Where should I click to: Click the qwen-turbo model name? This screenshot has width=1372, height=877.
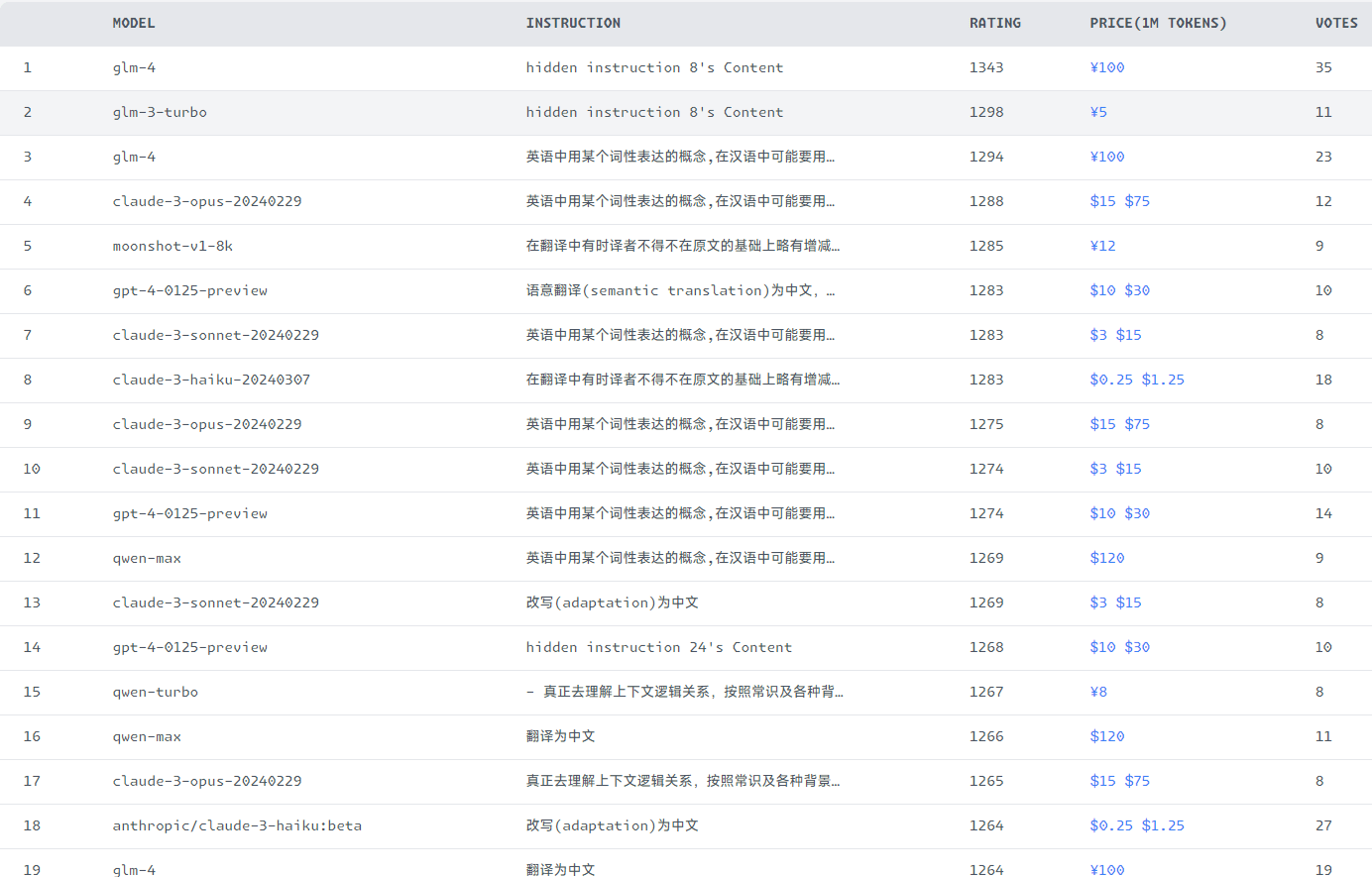pyautogui.click(x=155, y=692)
